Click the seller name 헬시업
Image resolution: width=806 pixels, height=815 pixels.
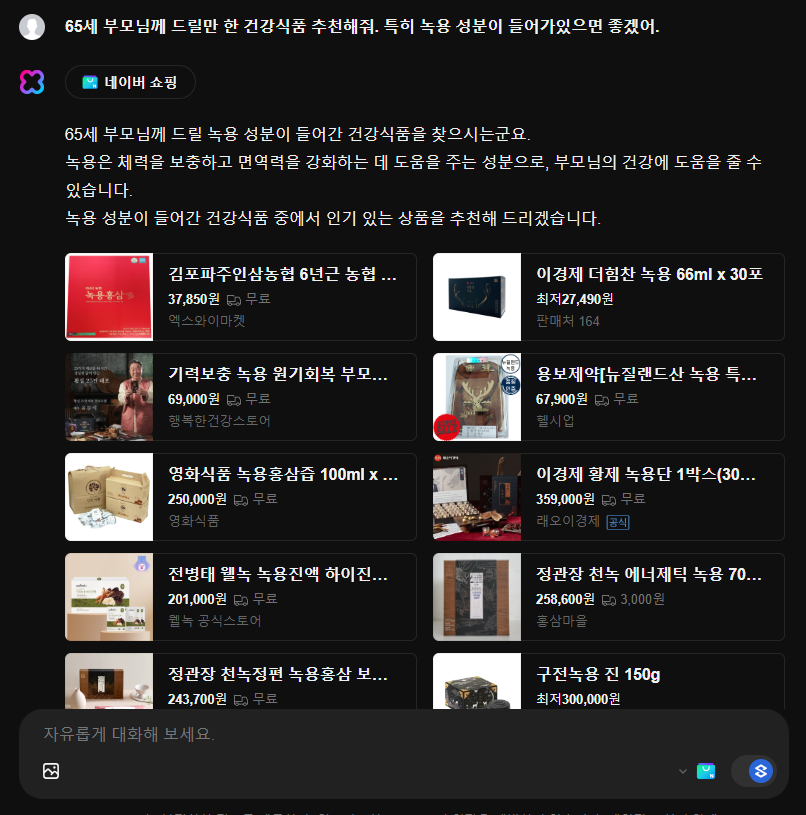point(555,420)
